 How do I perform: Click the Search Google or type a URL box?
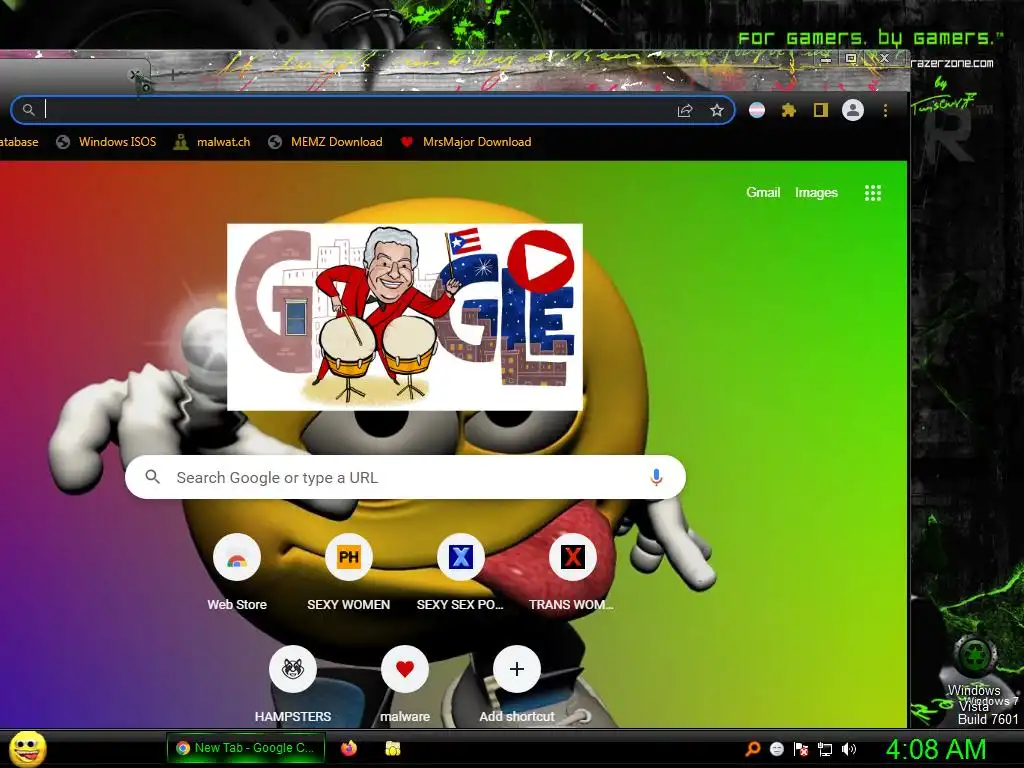click(x=405, y=477)
